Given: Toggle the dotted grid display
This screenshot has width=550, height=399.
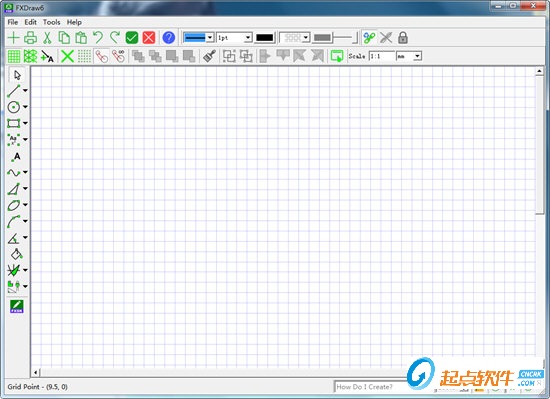Looking at the screenshot, I should point(84,56).
